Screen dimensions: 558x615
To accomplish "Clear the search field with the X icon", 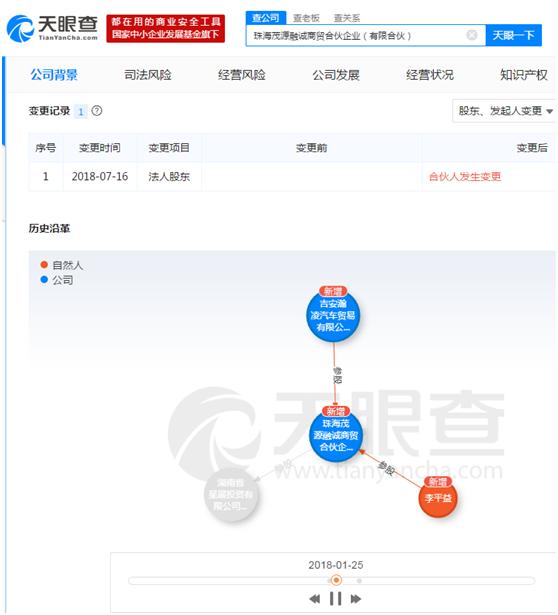I will (472, 35).
